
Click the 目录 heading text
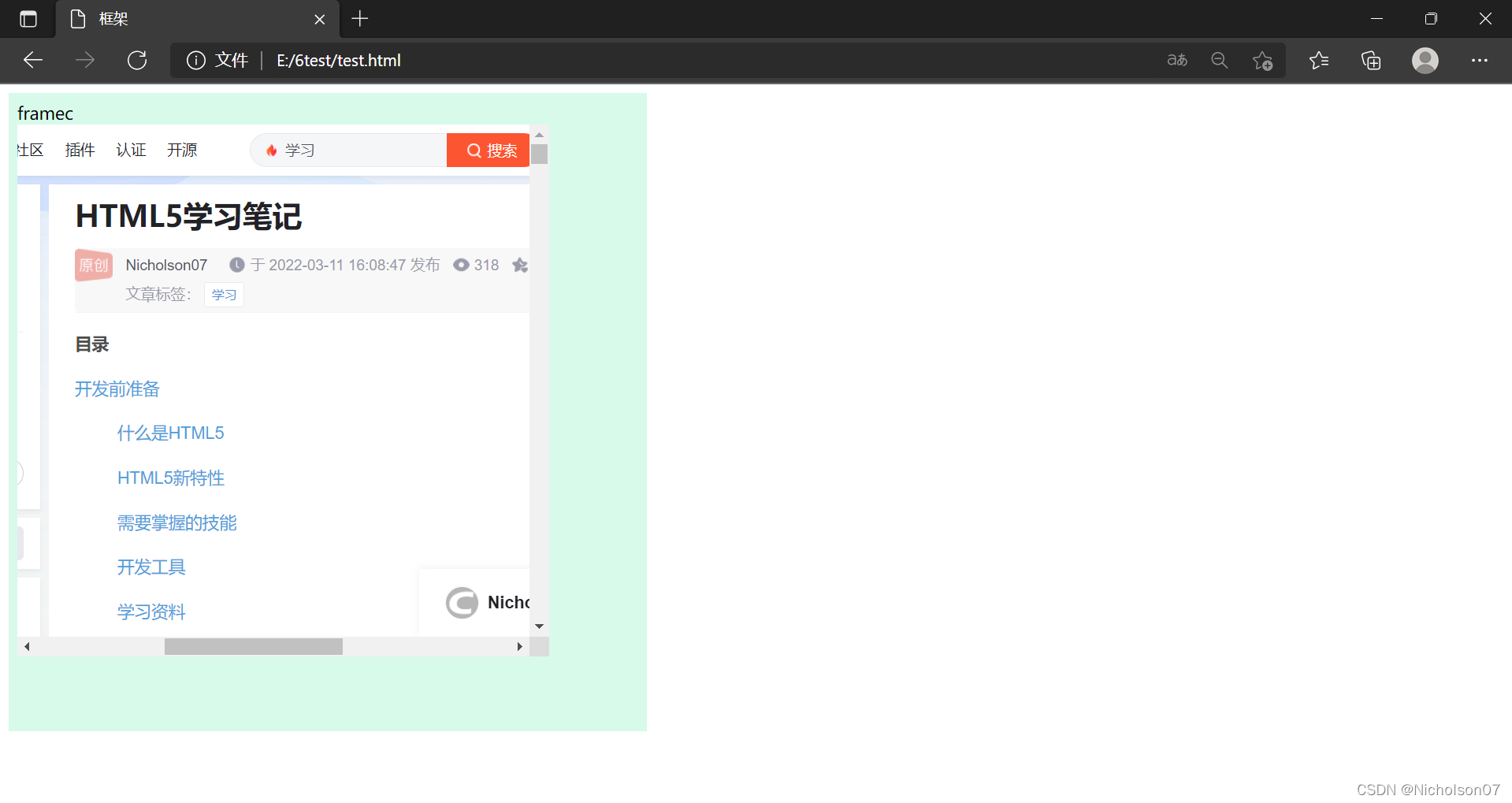(92, 344)
